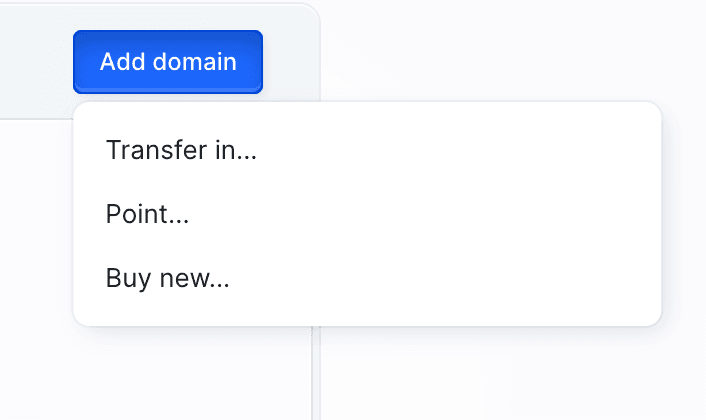Select Transfer in... from the menu
The width and height of the screenshot is (706, 420).
click(x=181, y=150)
